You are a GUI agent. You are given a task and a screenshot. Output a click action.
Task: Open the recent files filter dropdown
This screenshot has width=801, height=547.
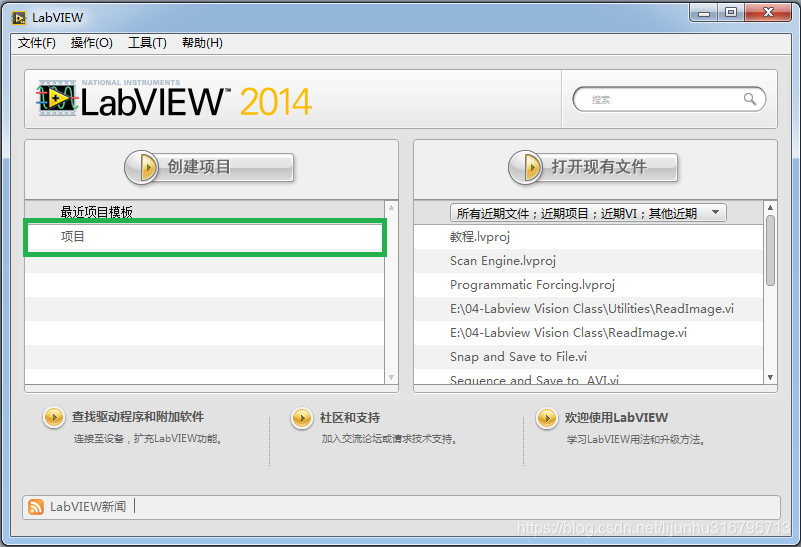(x=588, y=213)
